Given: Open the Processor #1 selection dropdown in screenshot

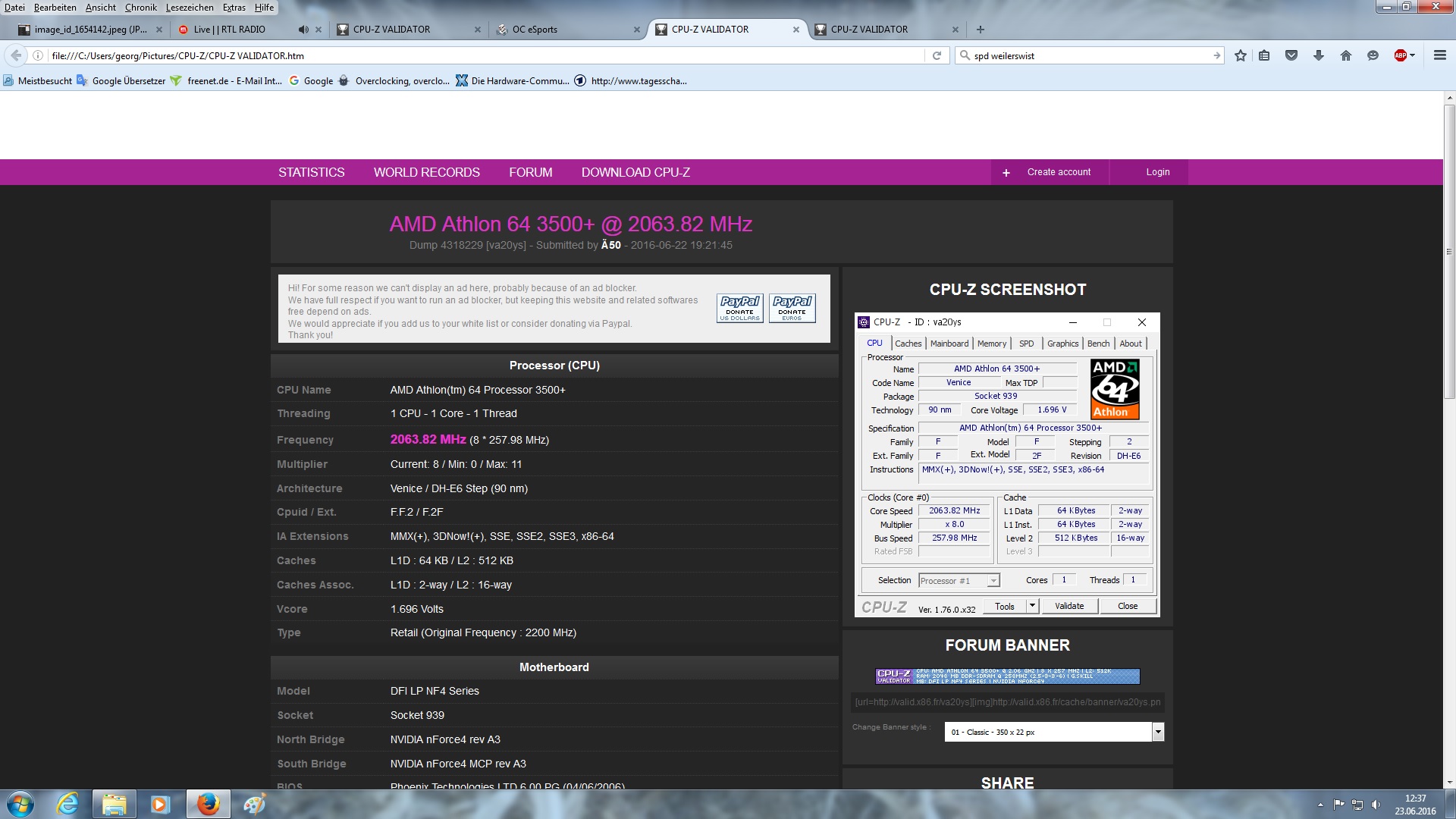Looking at the screenshot, I should (x=959, y=581).
